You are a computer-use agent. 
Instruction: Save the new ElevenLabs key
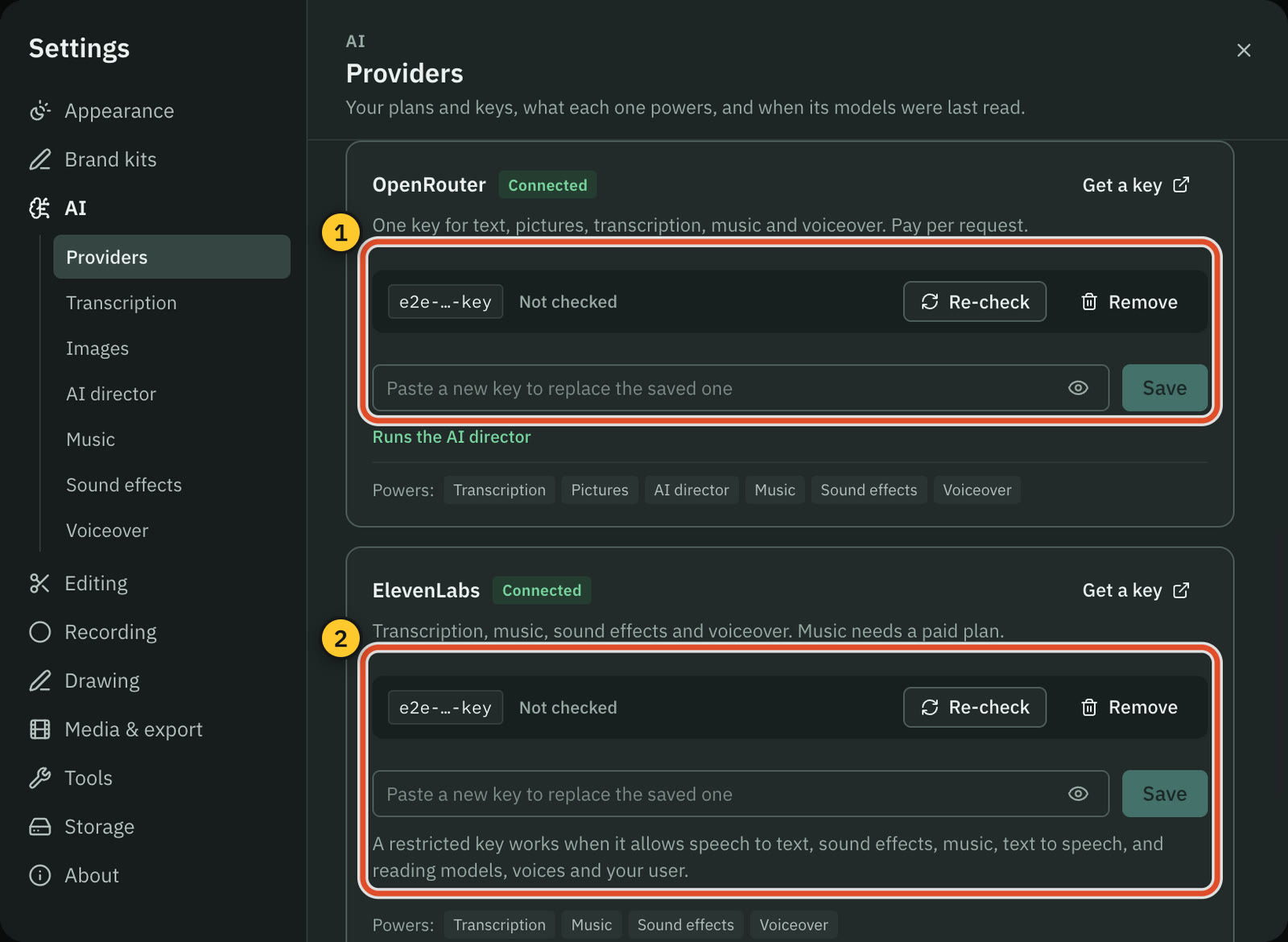pyautogui.click(x=1165, y=794)
